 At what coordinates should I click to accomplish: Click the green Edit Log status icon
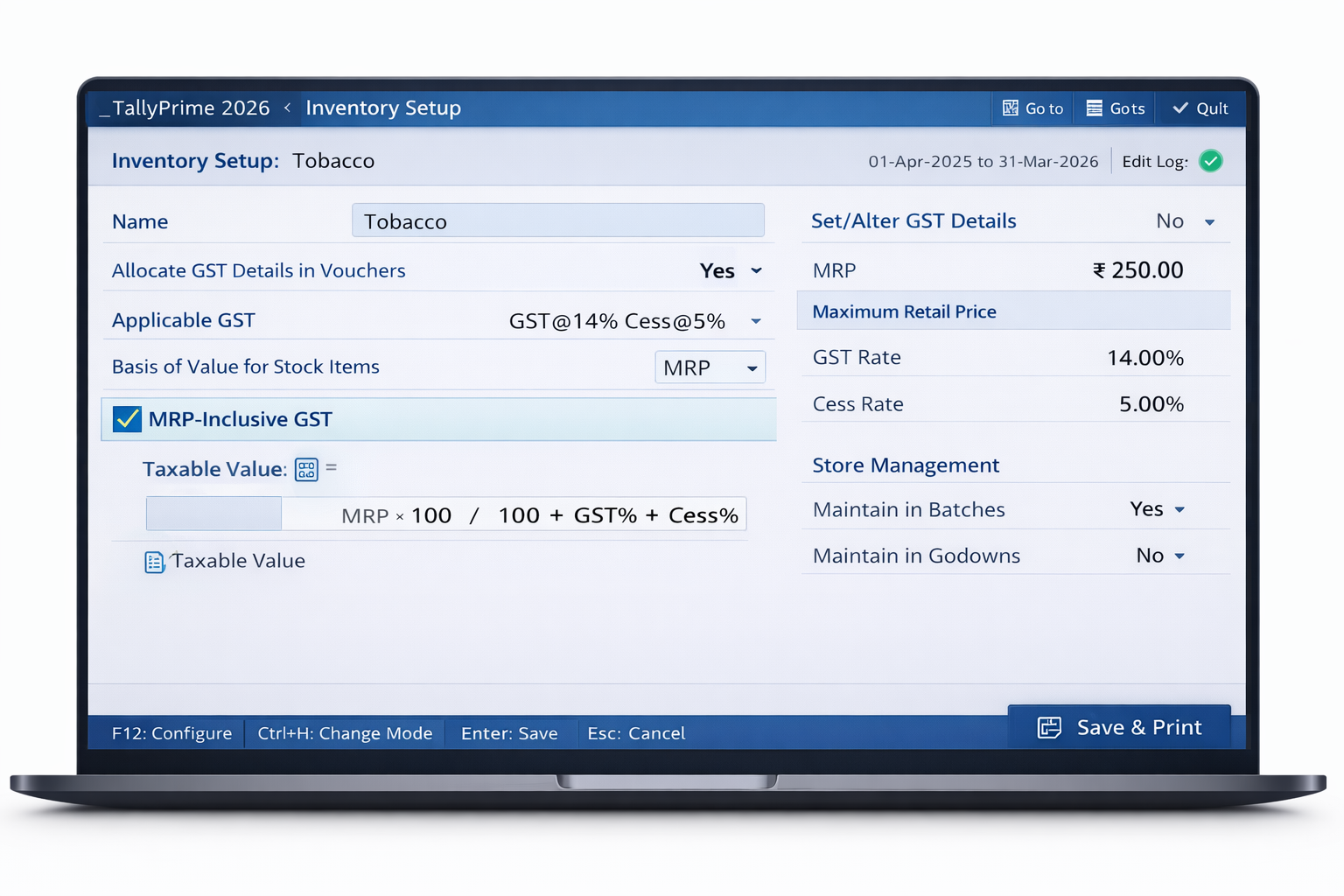click(1211, 161)
